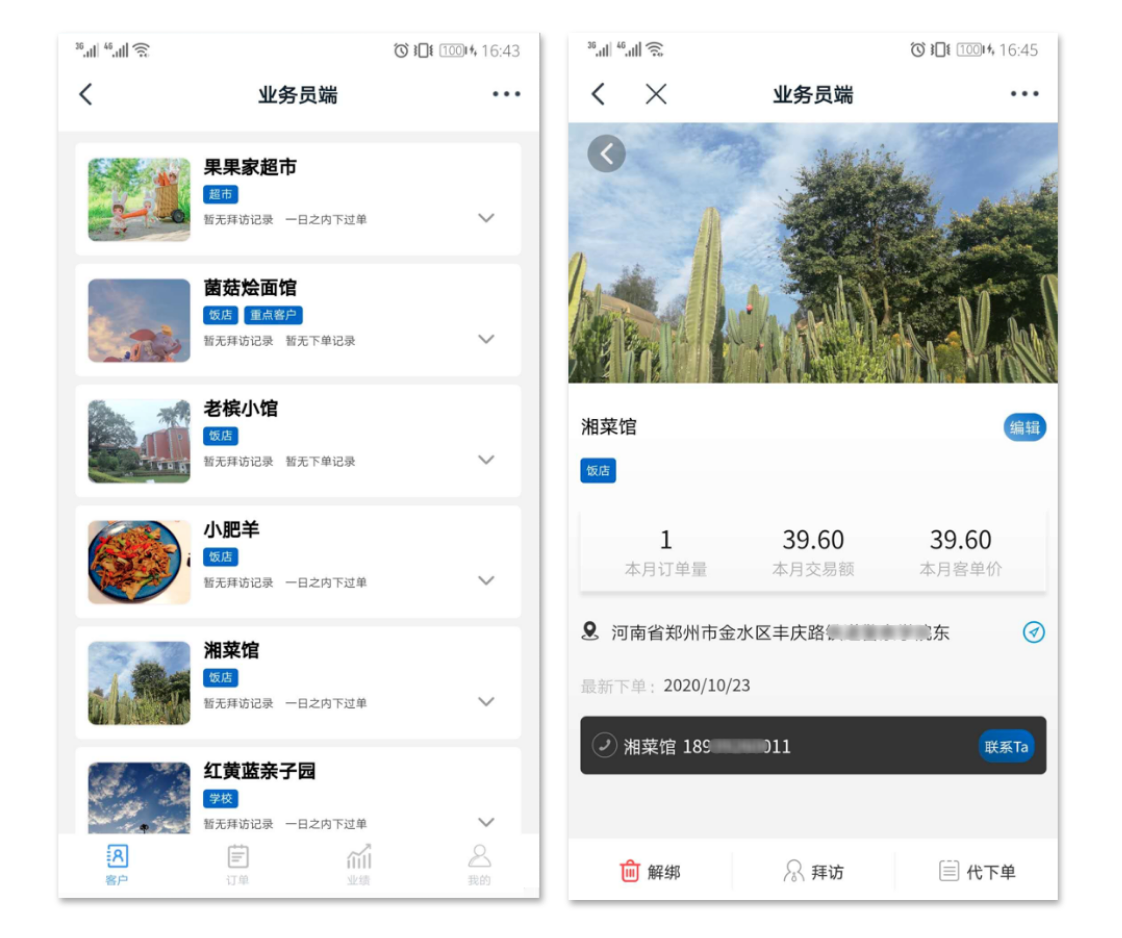Expand the 菌菇烩面馆 customer card

point(487,339)
